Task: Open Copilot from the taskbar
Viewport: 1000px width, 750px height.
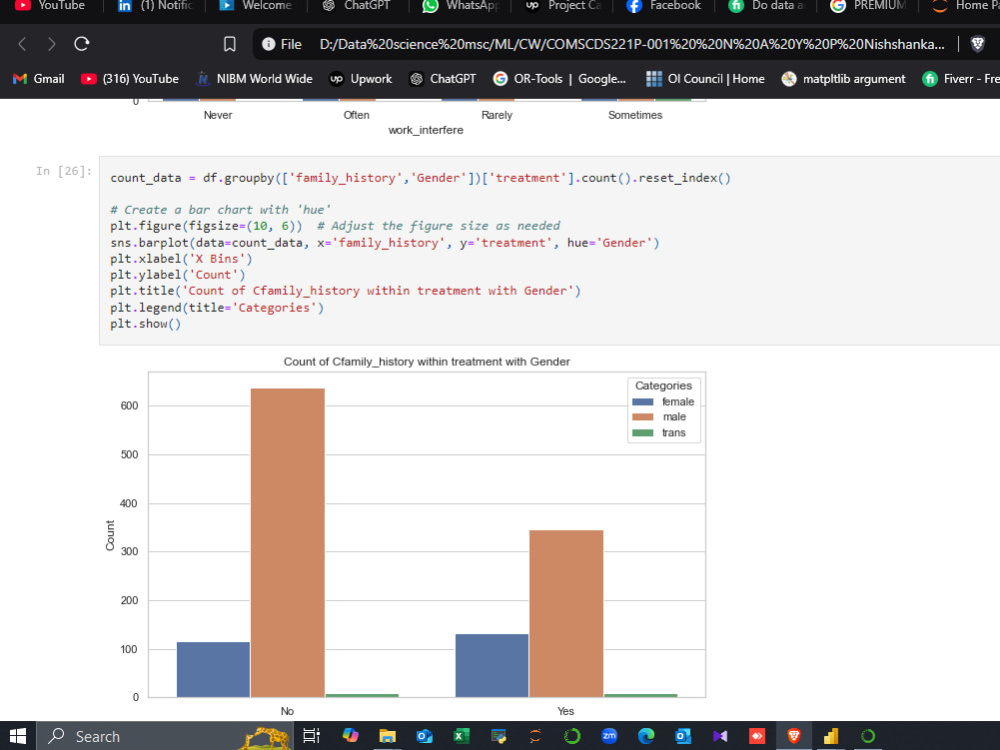Action: coord(350,737)
